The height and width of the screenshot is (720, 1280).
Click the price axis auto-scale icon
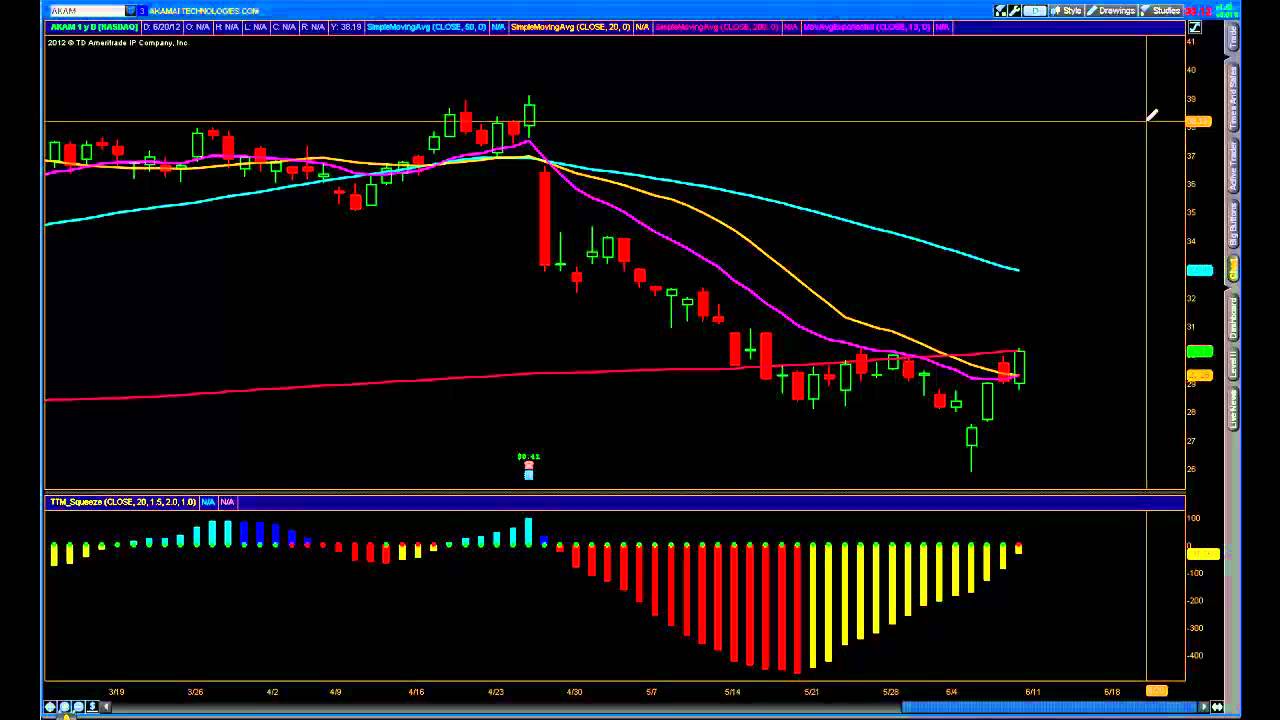tap(1194, 27)
